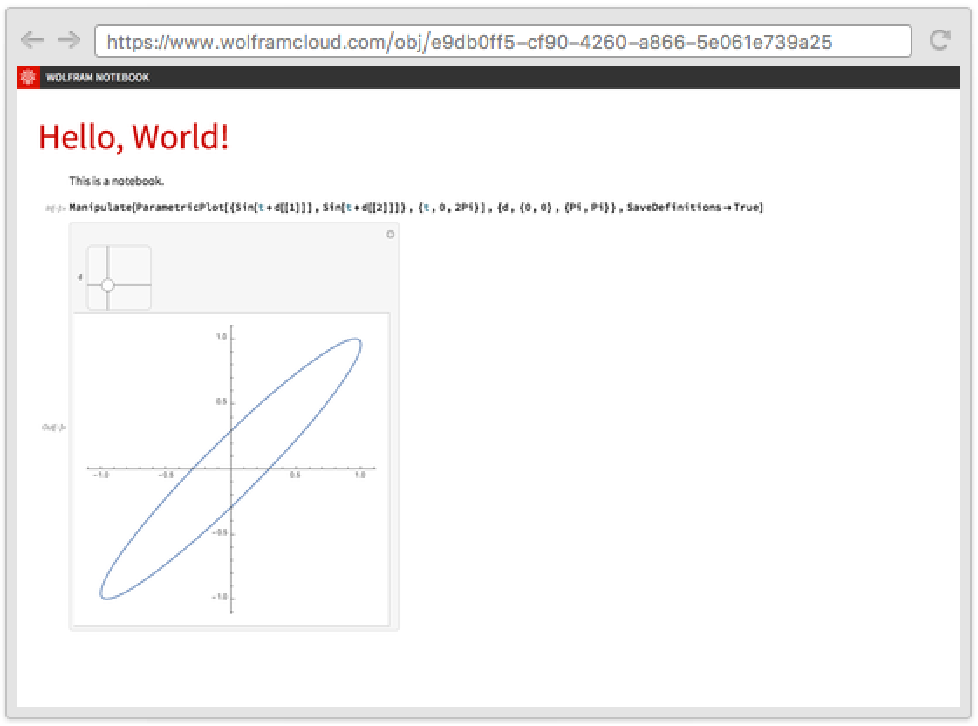Click the WOLFRAM NOTEBOOK header label
978x726 pixels.
pyautogui.click(x=97, y=77)
